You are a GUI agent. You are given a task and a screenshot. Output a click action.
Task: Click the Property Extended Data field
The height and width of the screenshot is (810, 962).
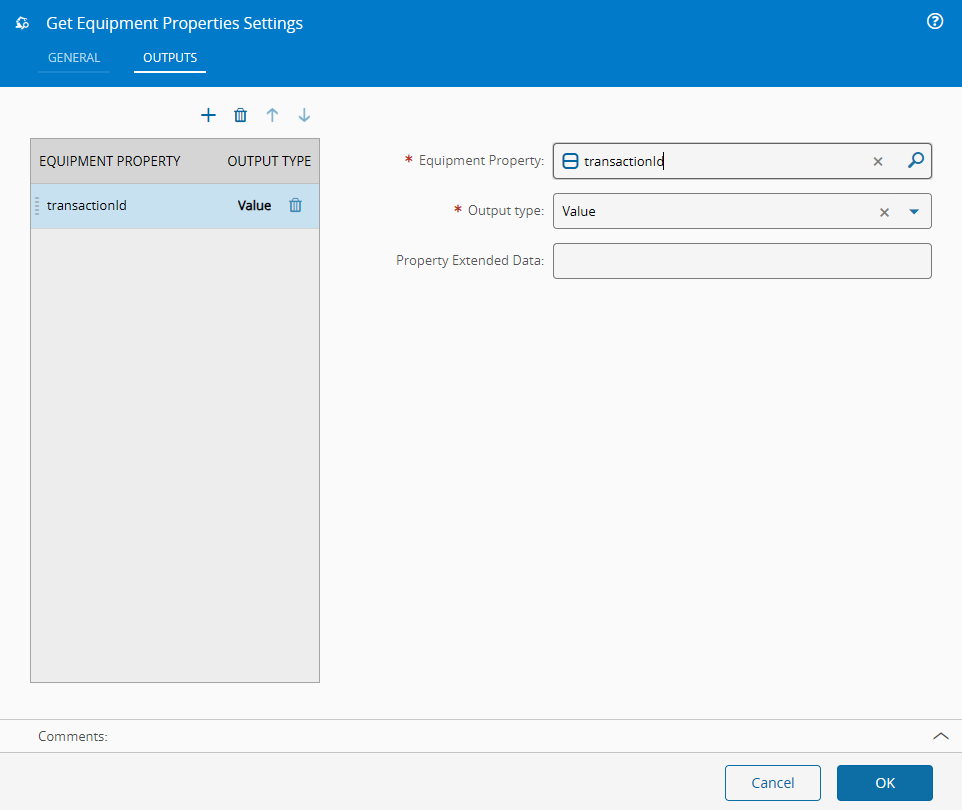(x=742, y=261)
